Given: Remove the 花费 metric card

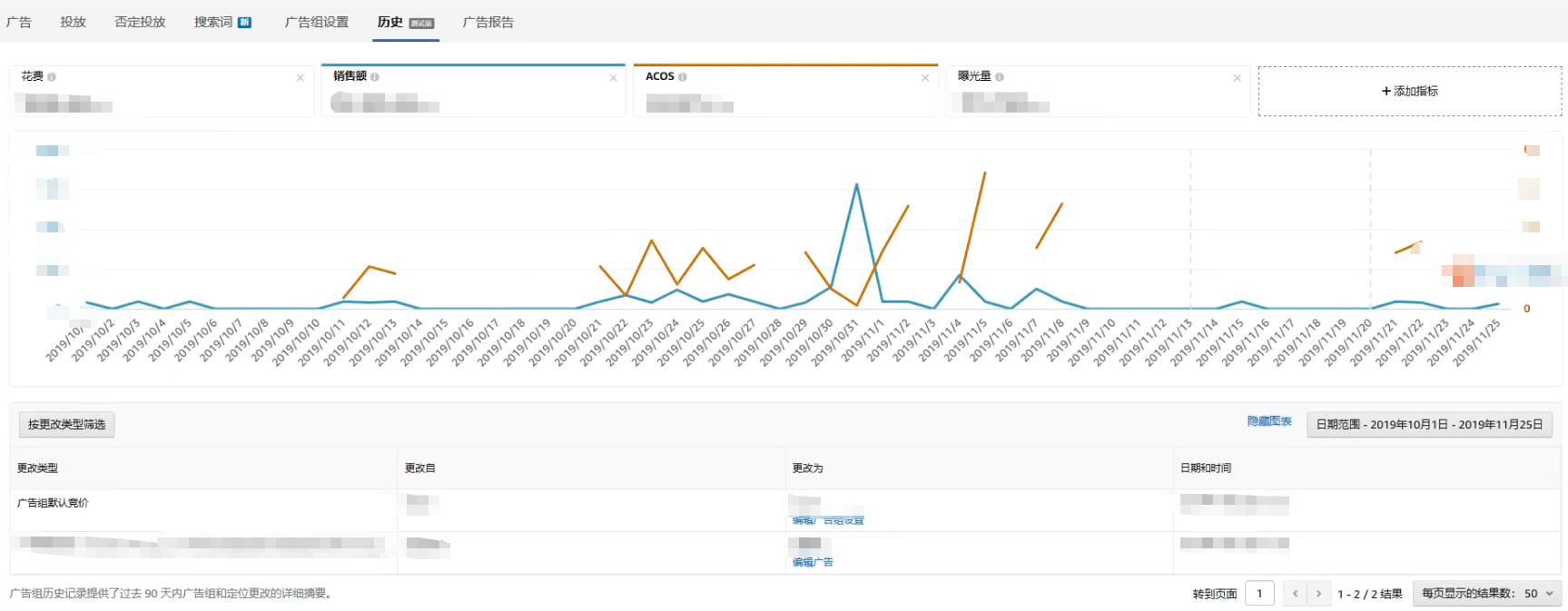Looking at the screenshot, I should pos(301,78).
